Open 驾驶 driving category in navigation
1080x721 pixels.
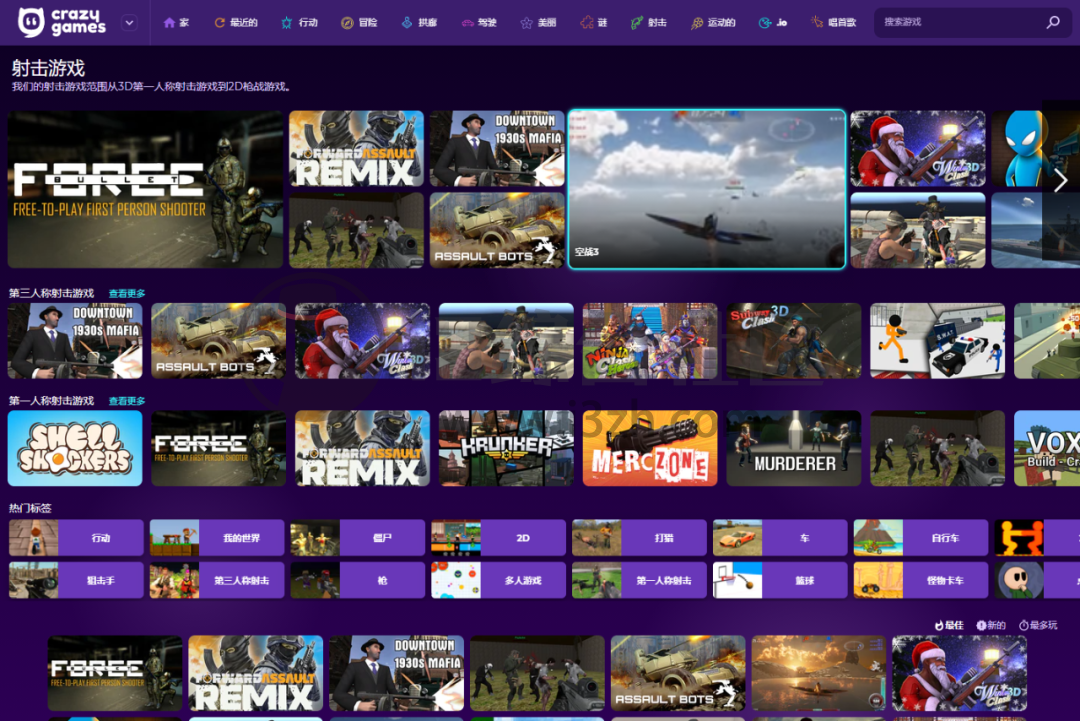point(479,23)
